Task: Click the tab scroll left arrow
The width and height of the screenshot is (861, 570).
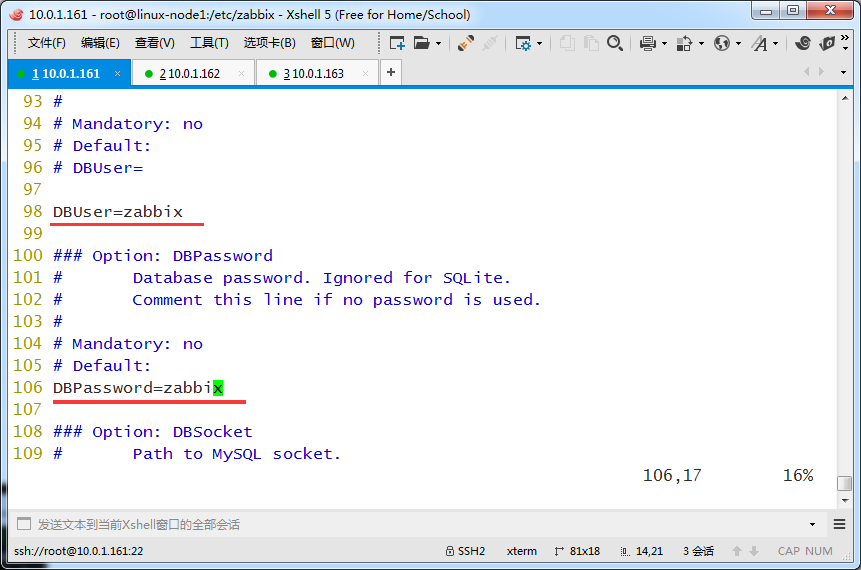Action: coord(806,72)
